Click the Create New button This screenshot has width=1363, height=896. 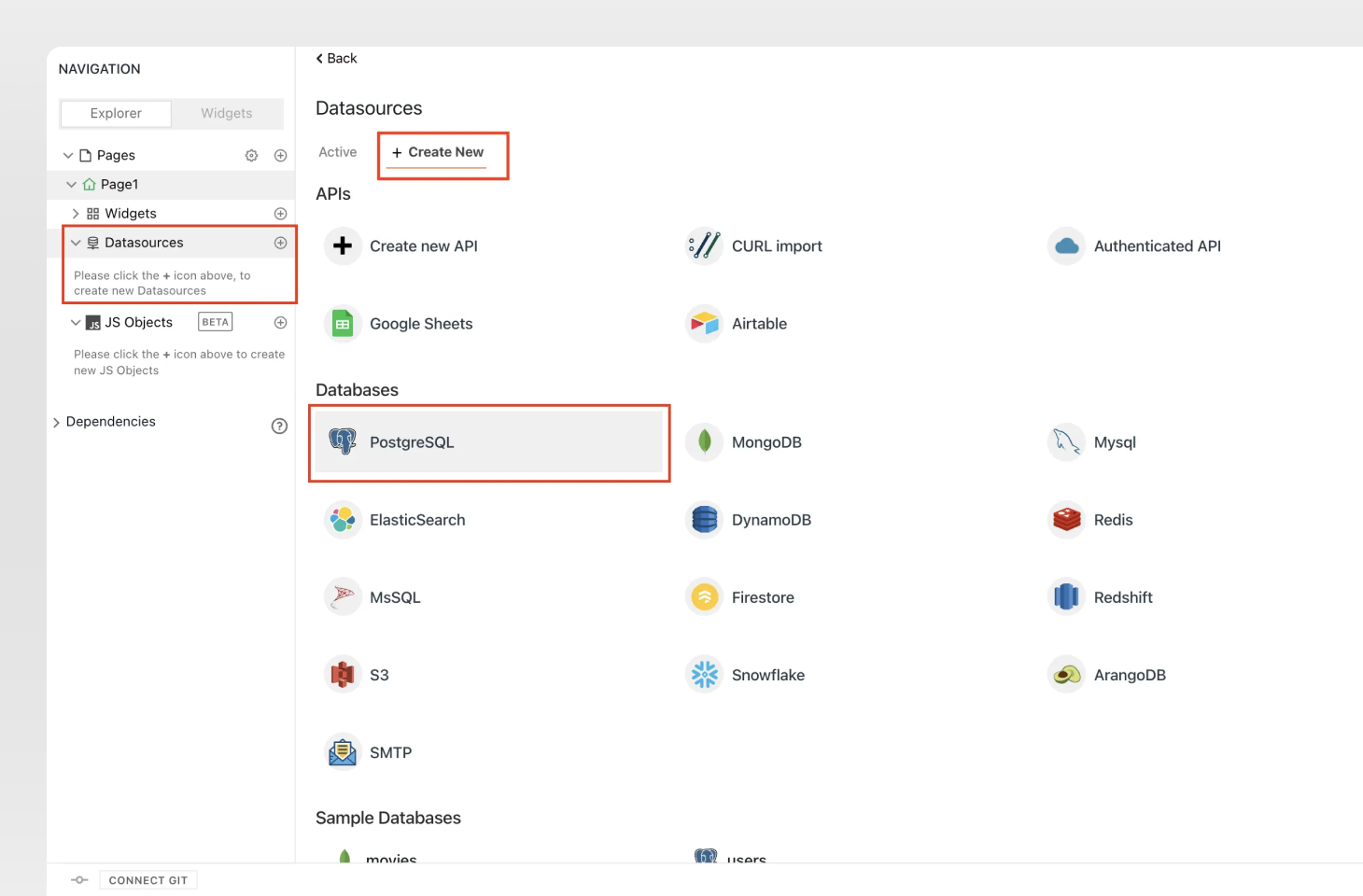(442, 152)
